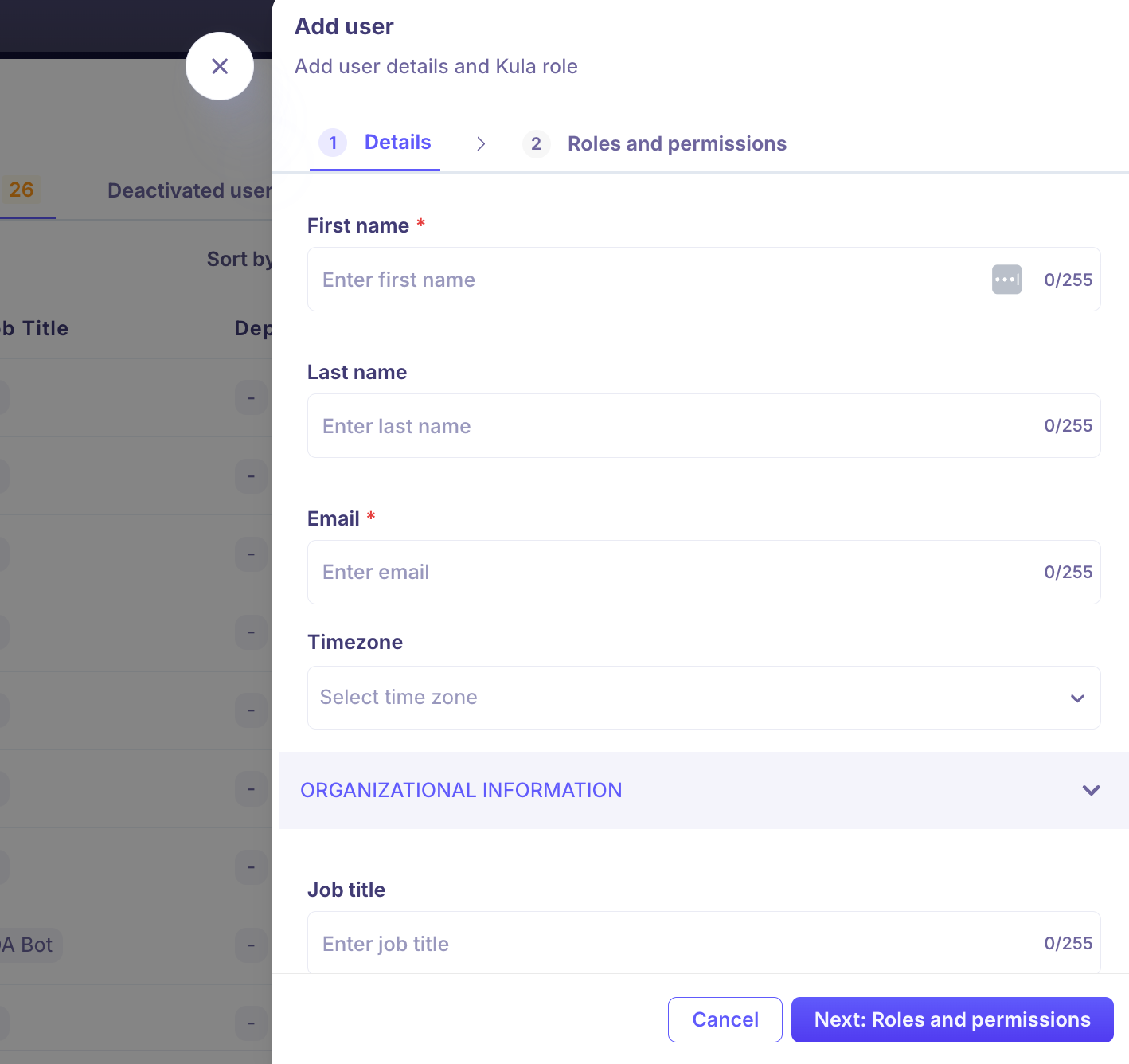
Task: Click the Add user heading
Action: pos(344,26)
